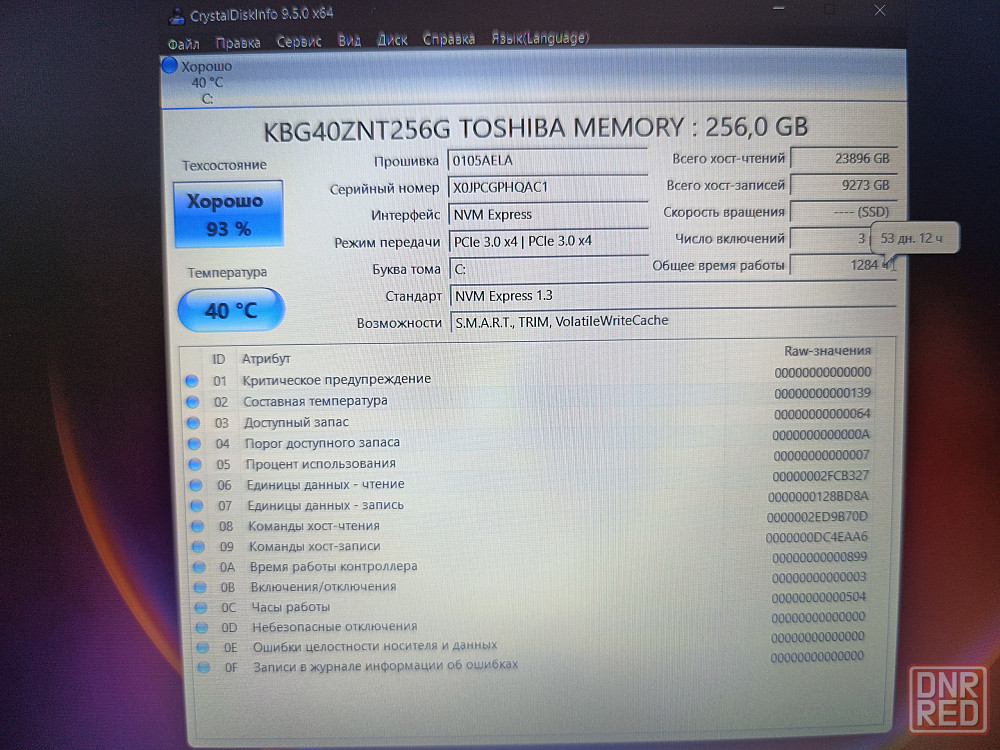Open the Правка menu

238,43
